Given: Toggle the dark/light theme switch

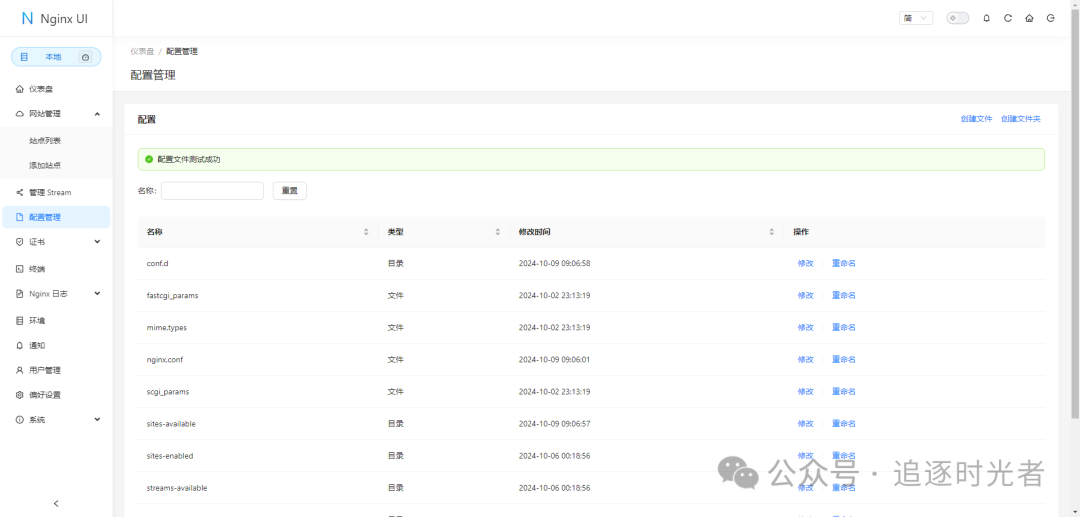Looking at the screenshot, I should pos(957,18).
